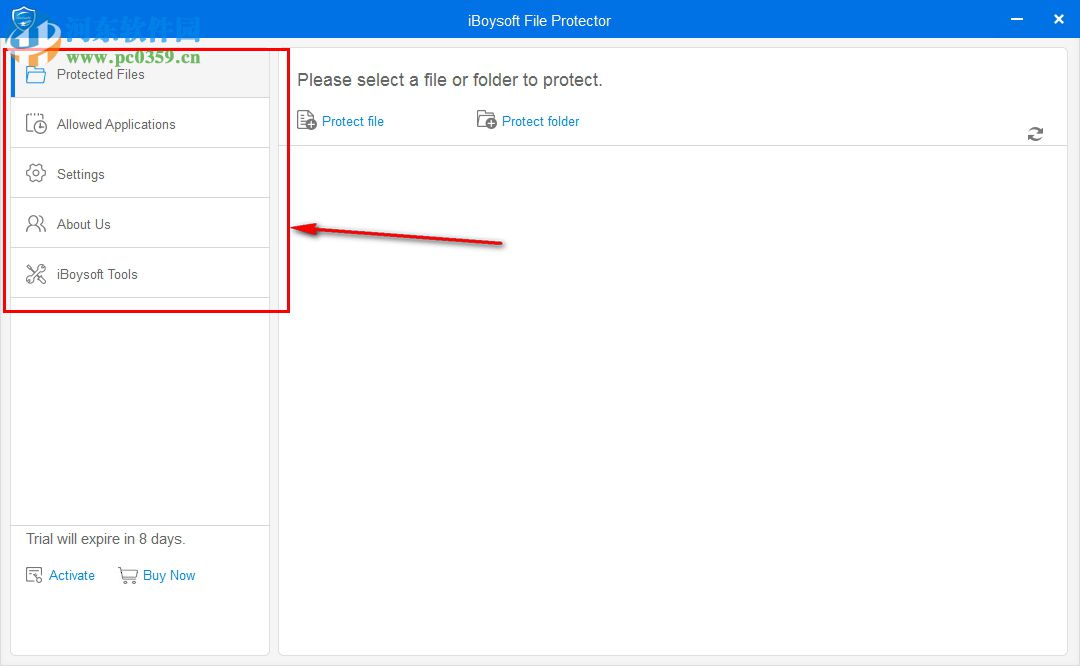
Task: Click the refresh icon
Action: coord(1036,133)
